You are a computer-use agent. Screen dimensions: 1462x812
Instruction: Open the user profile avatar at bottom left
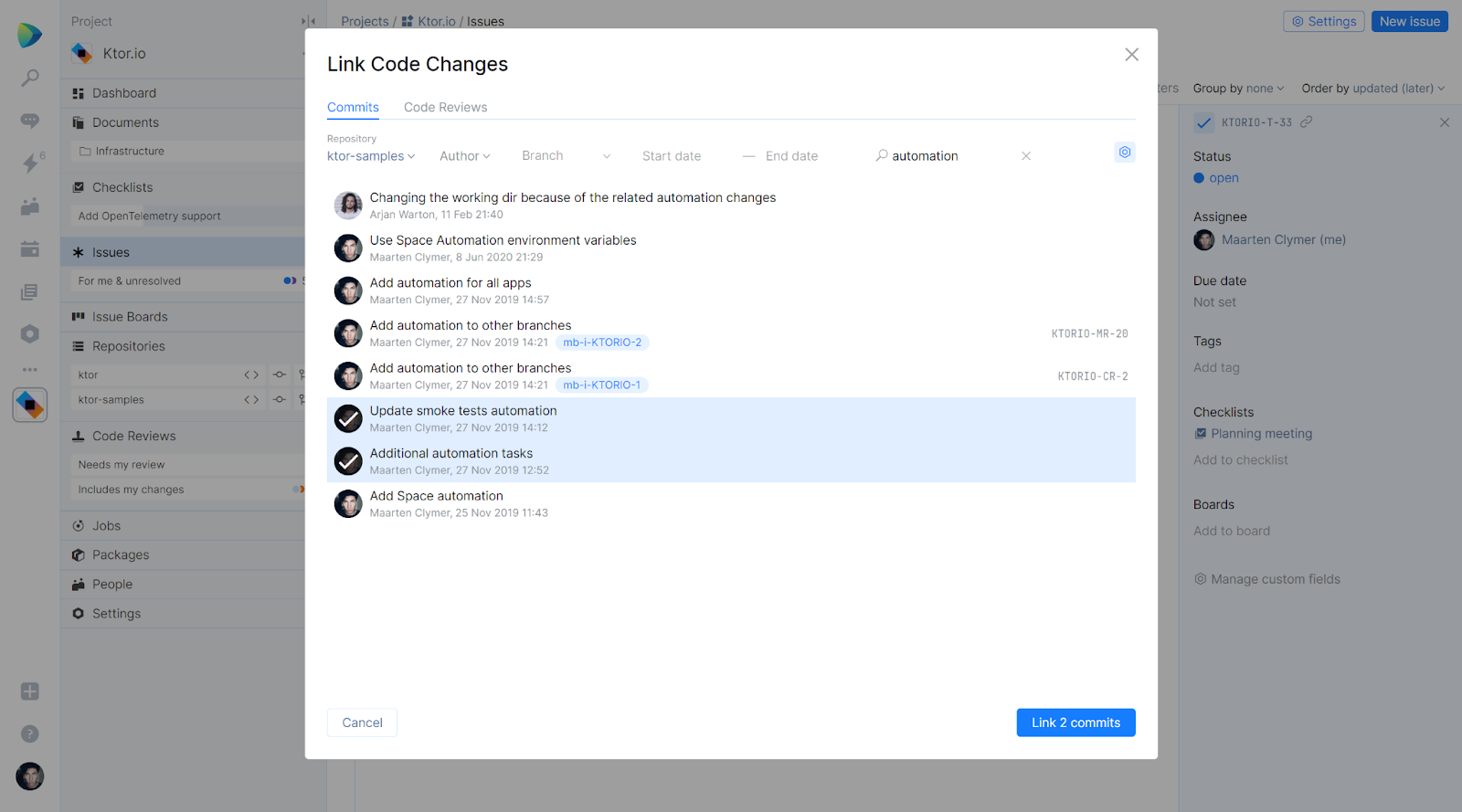point(30,776)
